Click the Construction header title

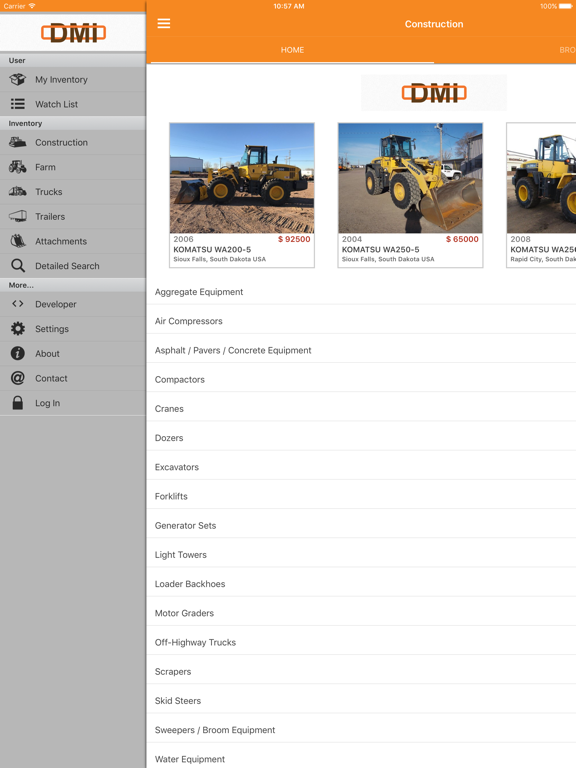pyautogui.click(x=434, y=24)
